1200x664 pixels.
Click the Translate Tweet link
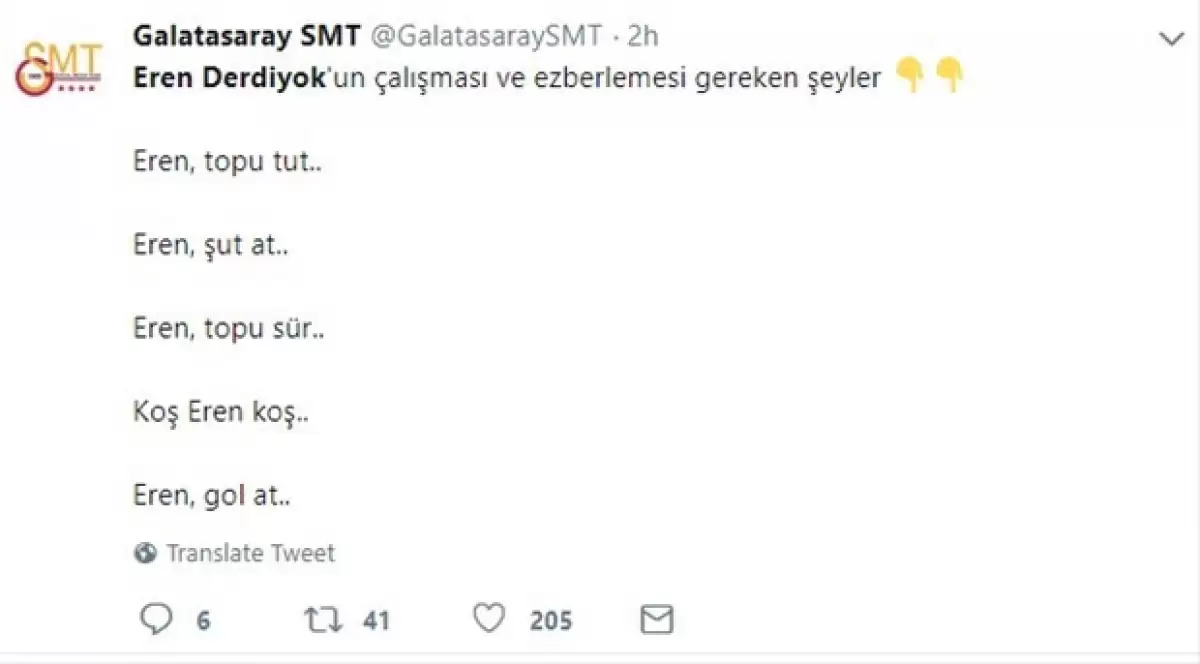[x=250, y=553]
